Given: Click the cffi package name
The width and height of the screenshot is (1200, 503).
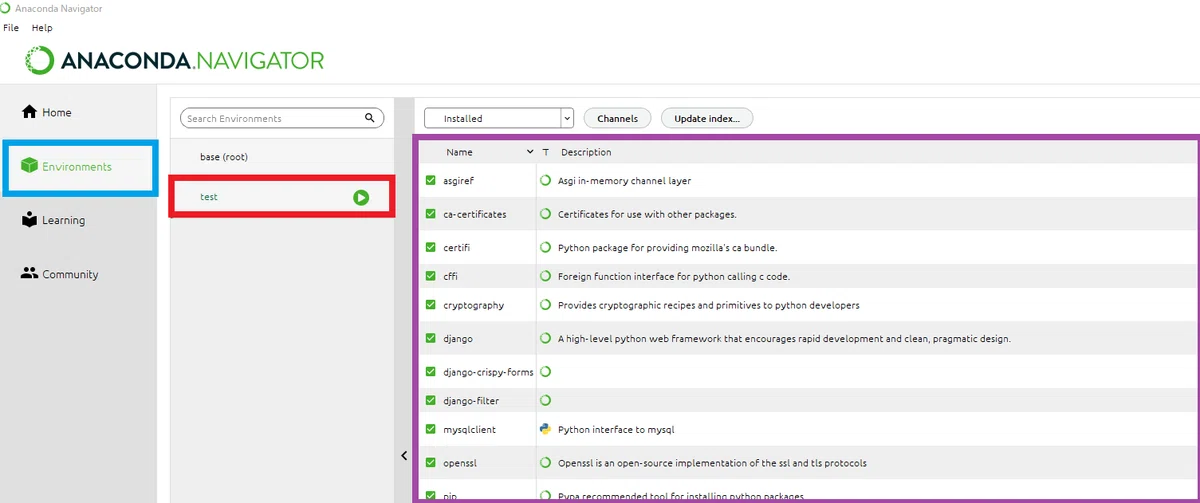Looking at the screenshot, I should click(x=451, y=276).
